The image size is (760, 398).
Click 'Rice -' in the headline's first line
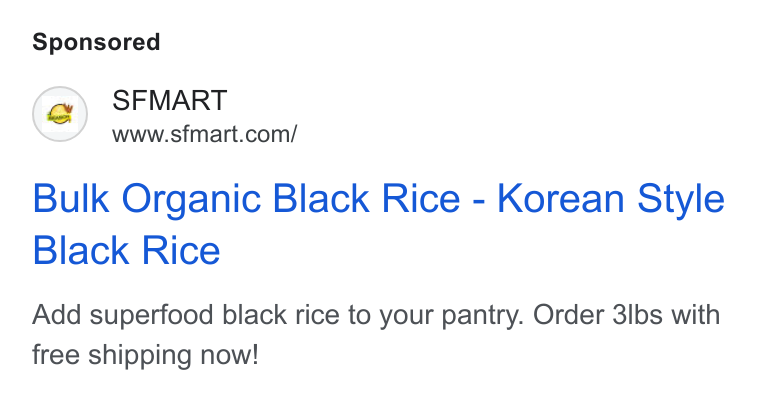434,198
